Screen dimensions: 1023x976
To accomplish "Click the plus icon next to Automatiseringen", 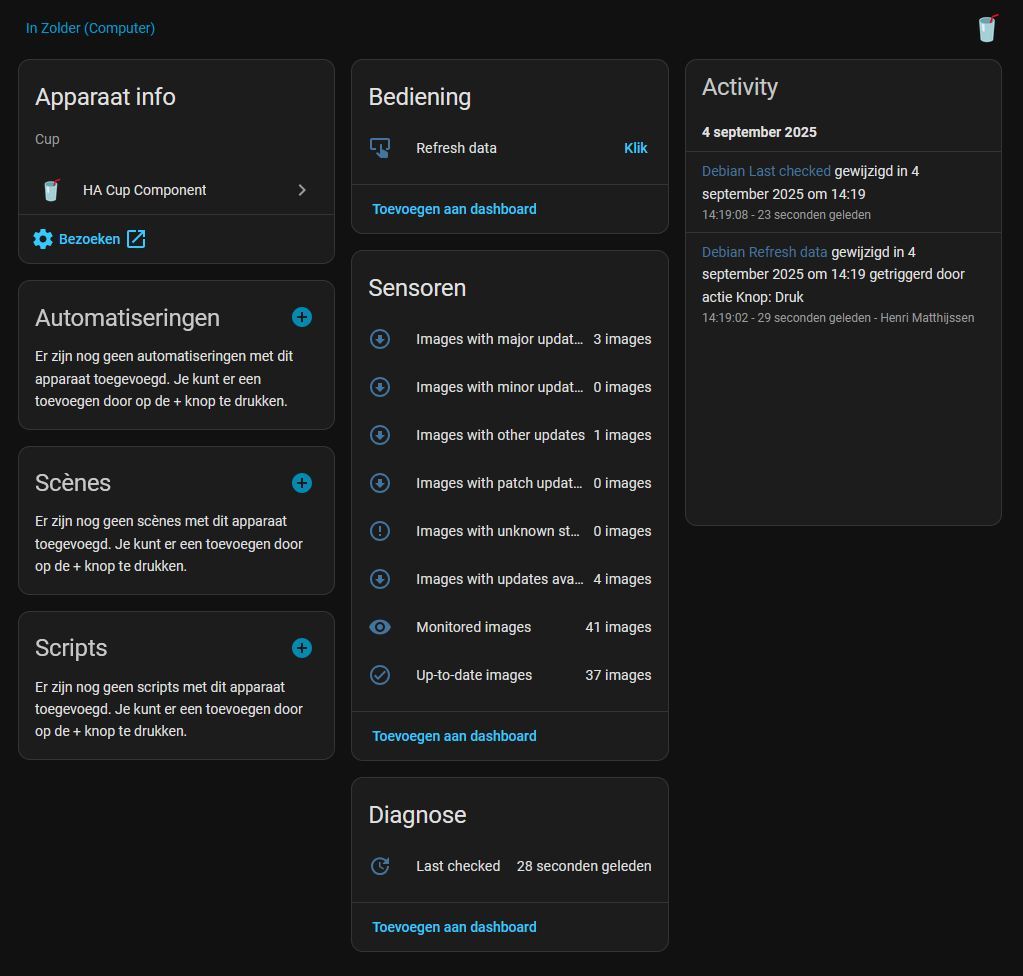I will click(301, 317).
